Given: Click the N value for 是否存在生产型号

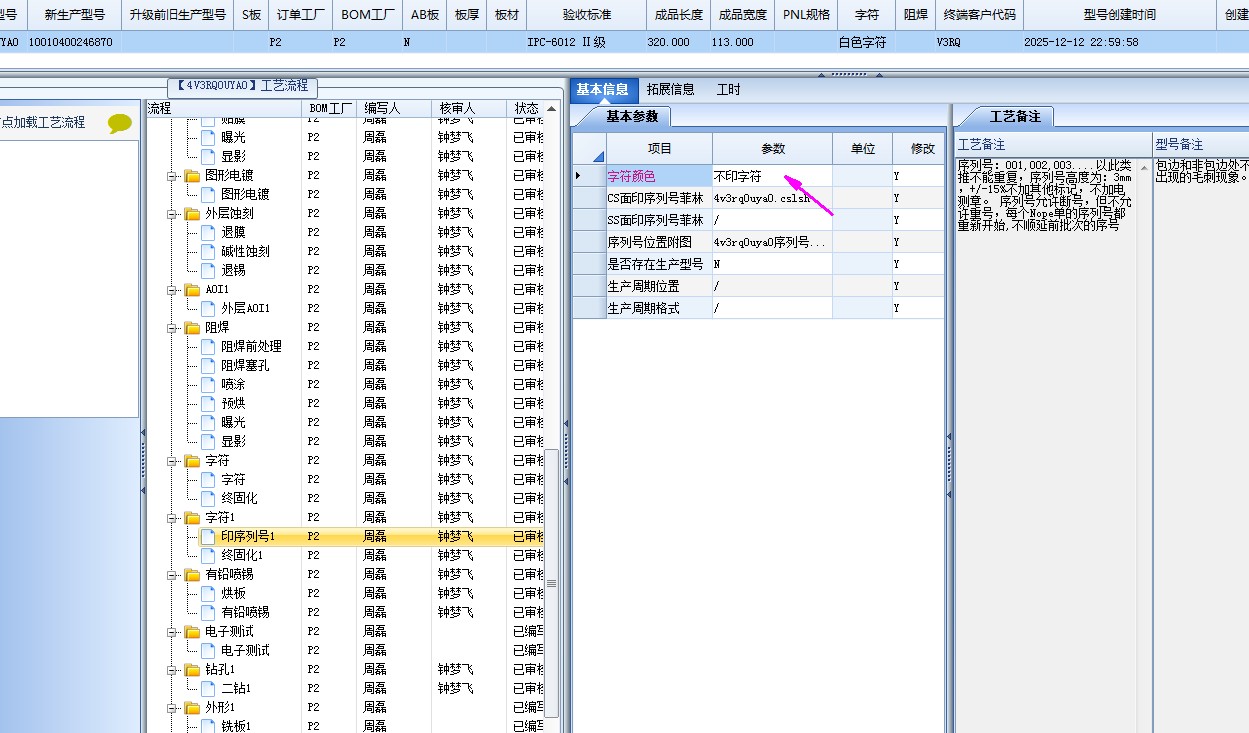Looking at the screenshot, I should (772, 264).
